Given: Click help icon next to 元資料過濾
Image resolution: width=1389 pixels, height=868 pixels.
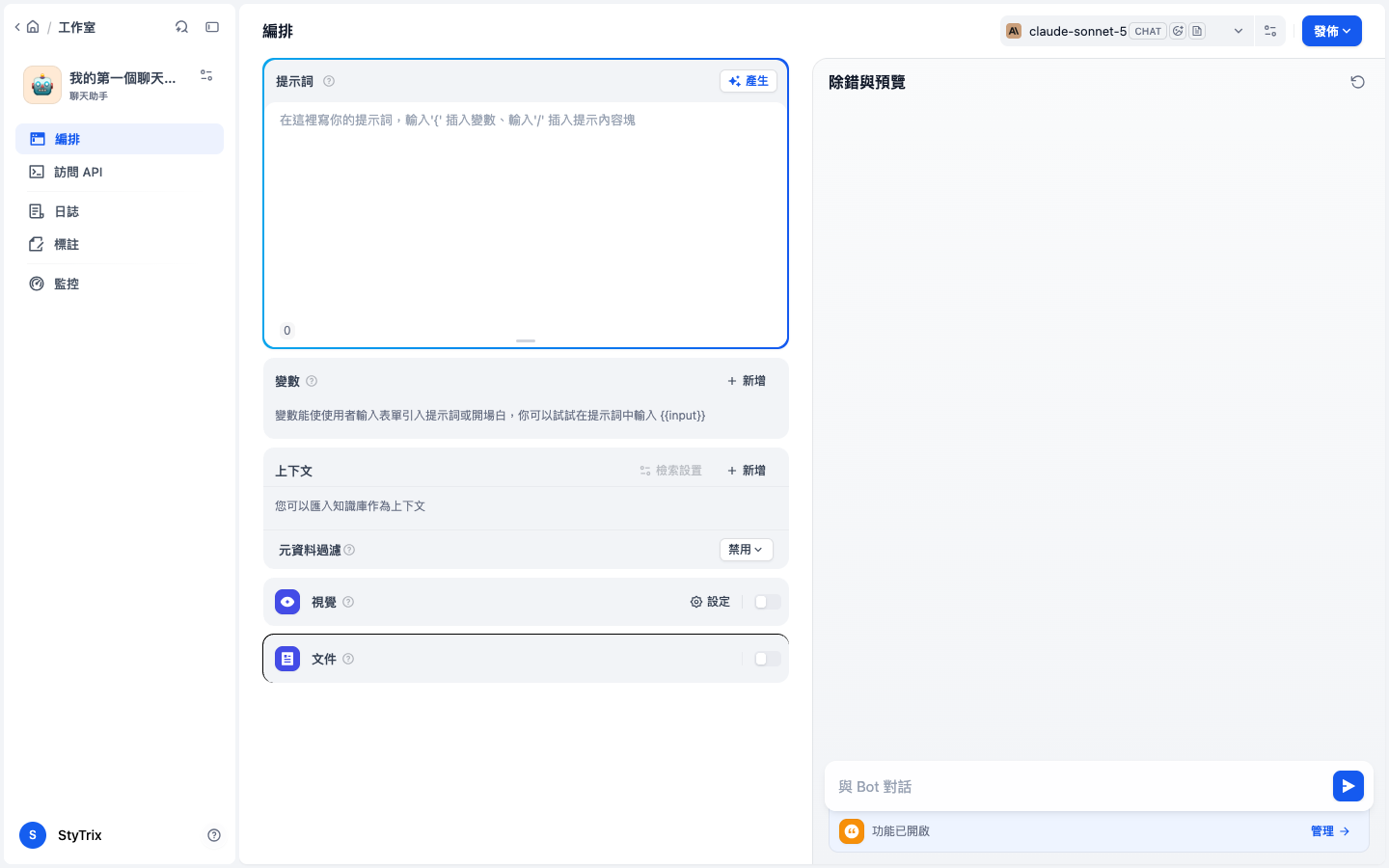Looking at the screenshot, I should pos(349,550).
